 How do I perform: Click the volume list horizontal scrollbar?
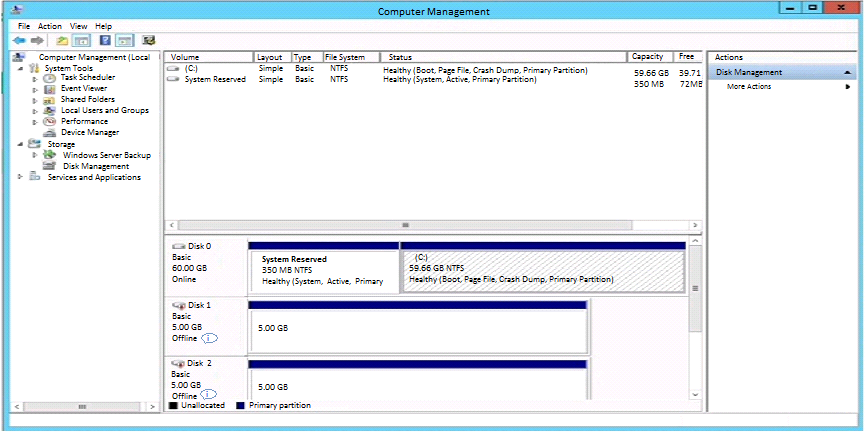click(405, 225)
